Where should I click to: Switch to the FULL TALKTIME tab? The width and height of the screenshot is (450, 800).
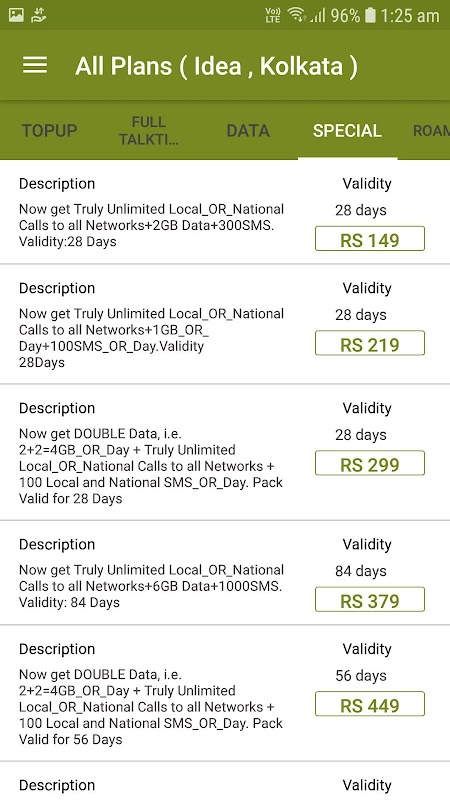148,131
